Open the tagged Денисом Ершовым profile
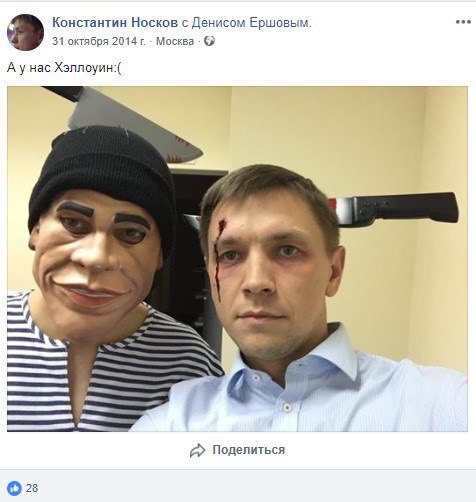Viewport: 476px width, 502px height. click(251, 23)
